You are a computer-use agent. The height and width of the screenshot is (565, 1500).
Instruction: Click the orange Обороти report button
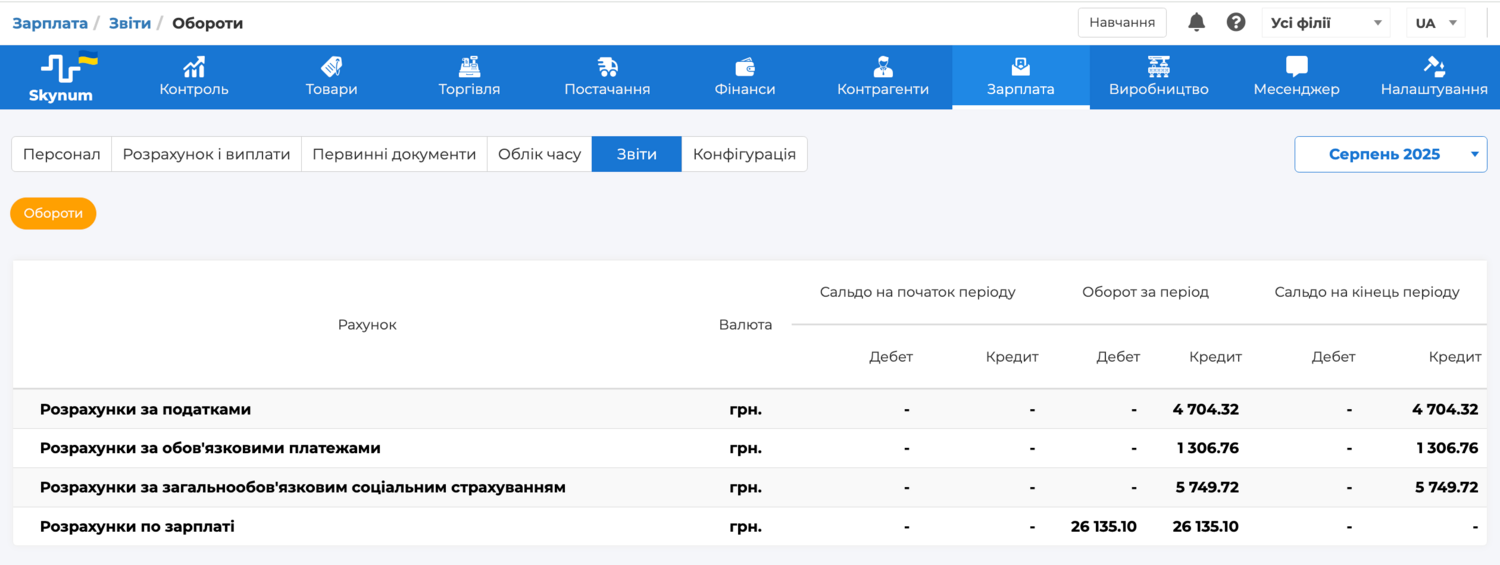coord(53,213)
